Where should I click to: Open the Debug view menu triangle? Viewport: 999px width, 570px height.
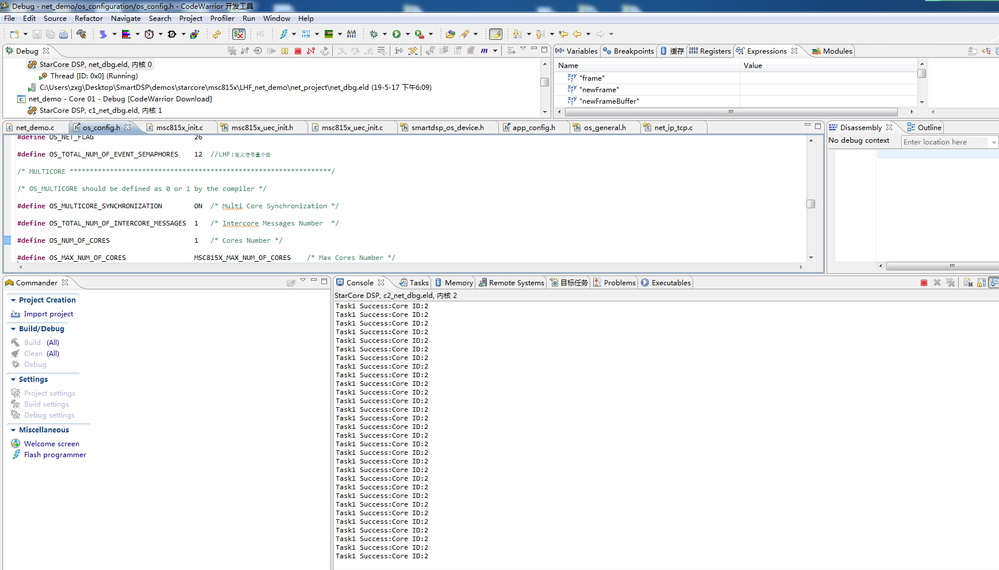click(x=523, y=49)
